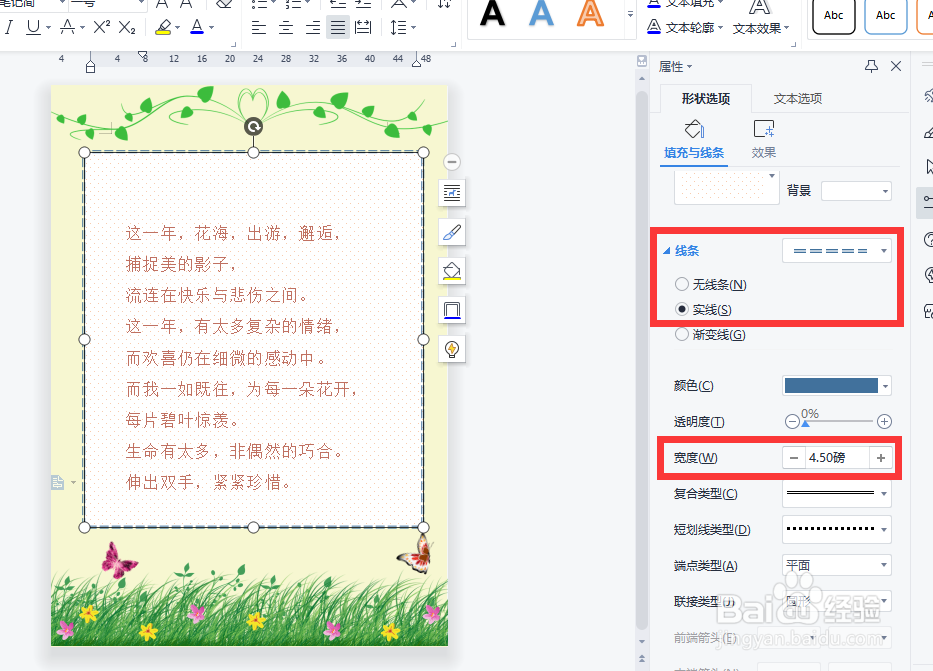Open Text Effects (文本效果) menu
The width and height of the screenshot is (933, 671).
761,27
